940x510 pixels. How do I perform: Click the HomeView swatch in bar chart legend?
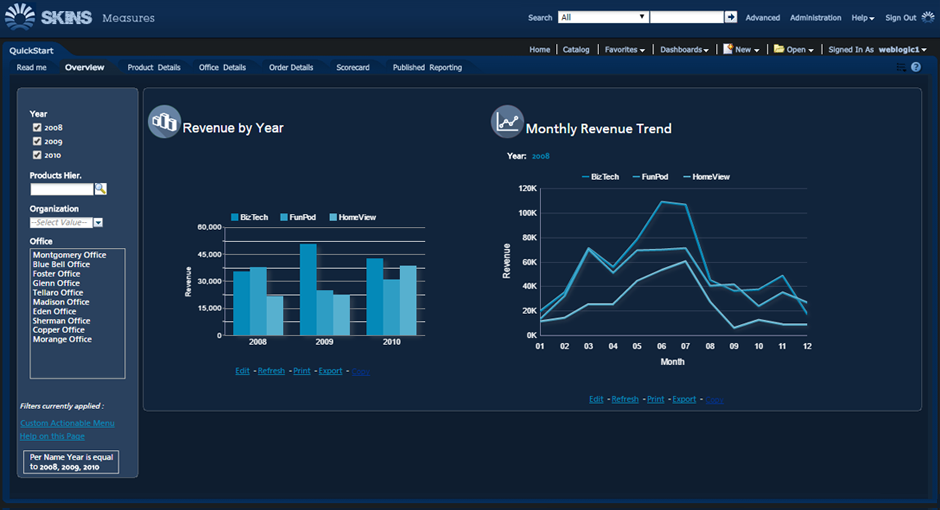click(x=333, y=218)
